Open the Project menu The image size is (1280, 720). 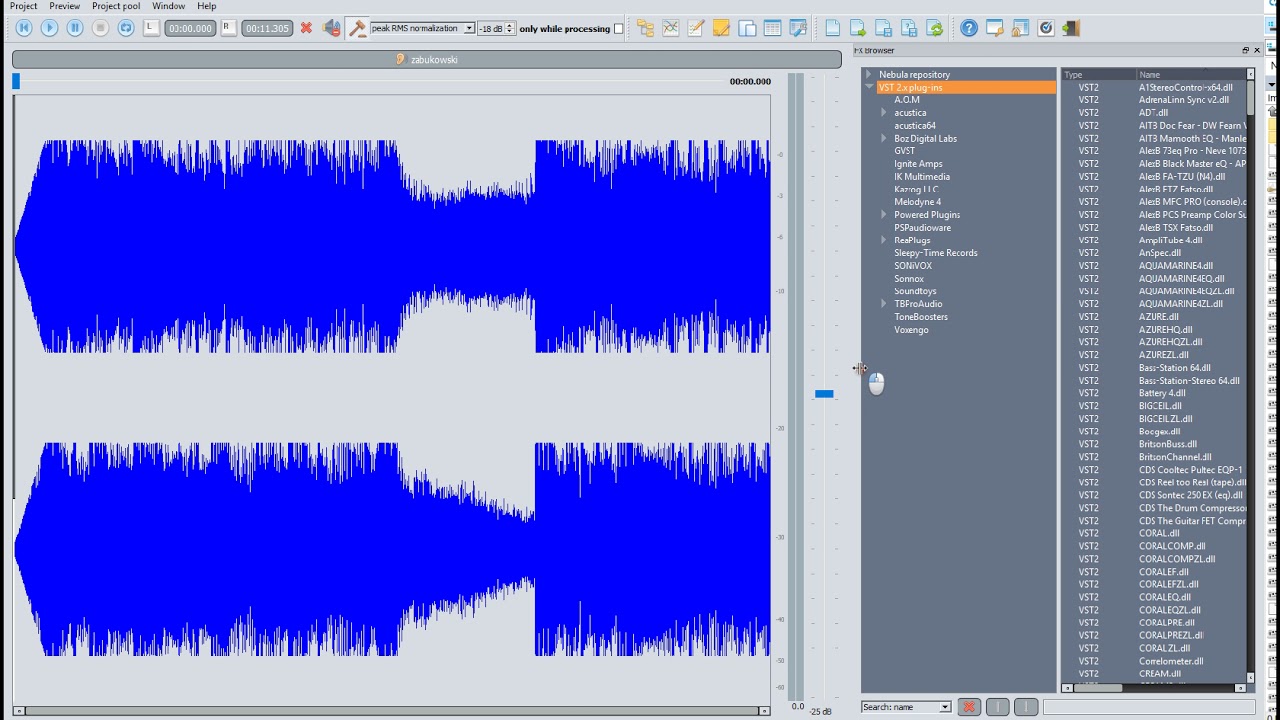click(x=23, y=6)
